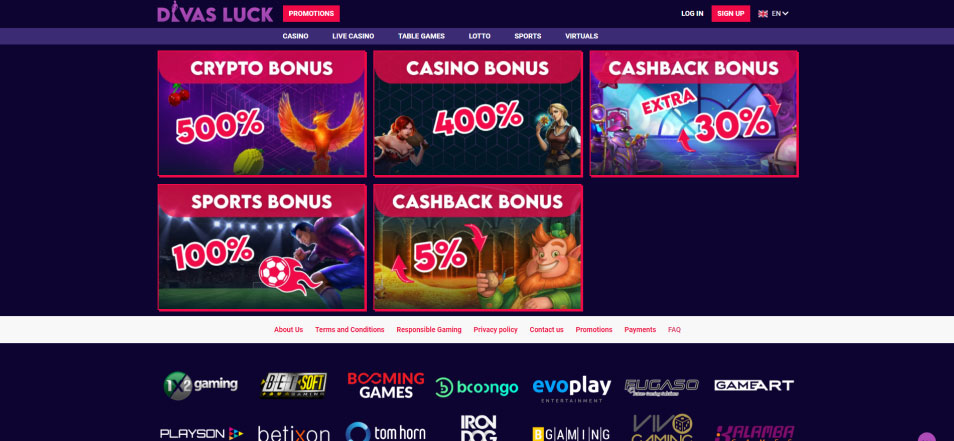Select the Betsoft provider logo
The width and height of the screenshot is (954, 441).
coord(294,385)
